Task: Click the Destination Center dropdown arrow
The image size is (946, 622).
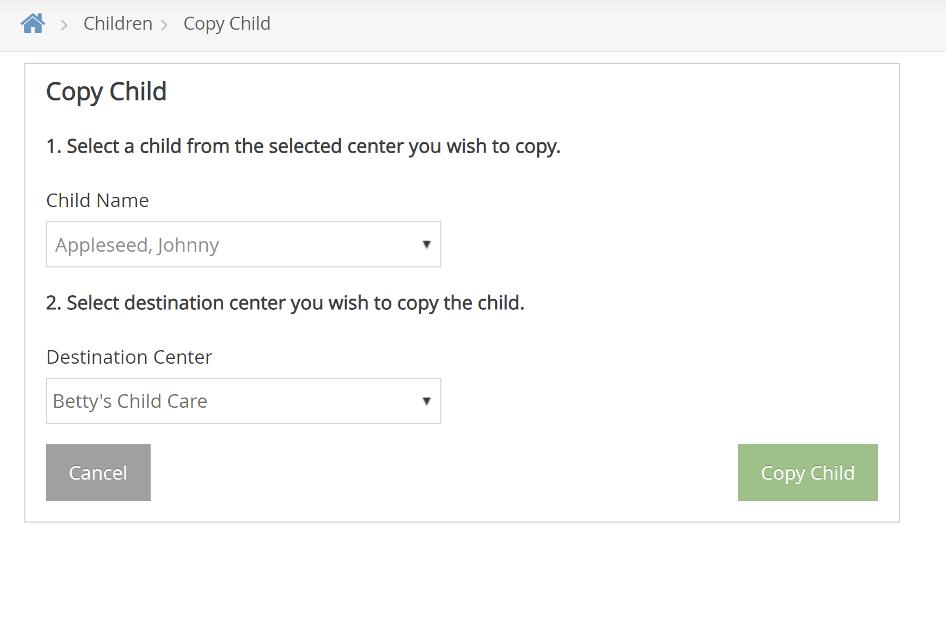Action: (x=426, y=401)
